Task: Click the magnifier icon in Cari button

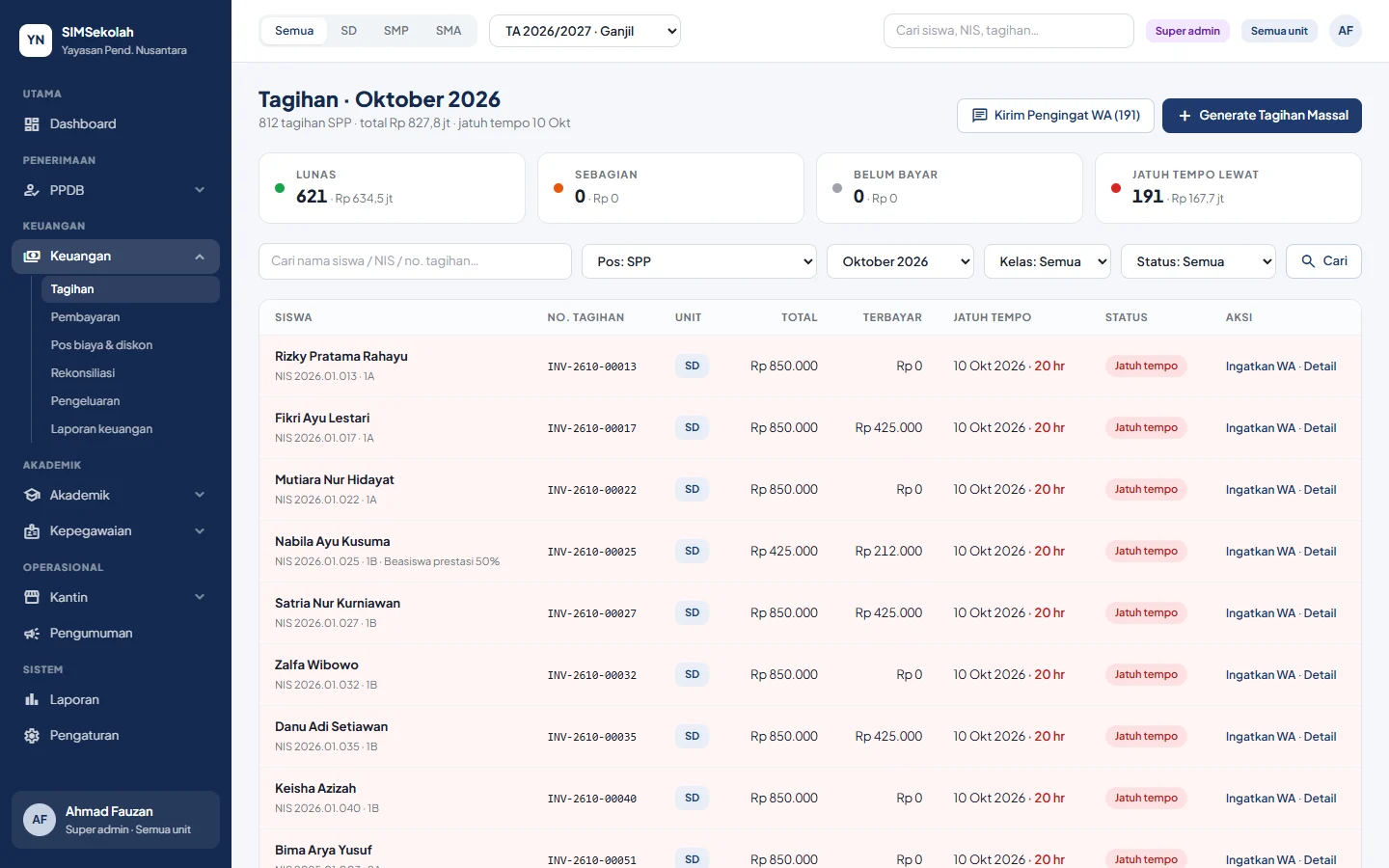Action: point(1308,261)
